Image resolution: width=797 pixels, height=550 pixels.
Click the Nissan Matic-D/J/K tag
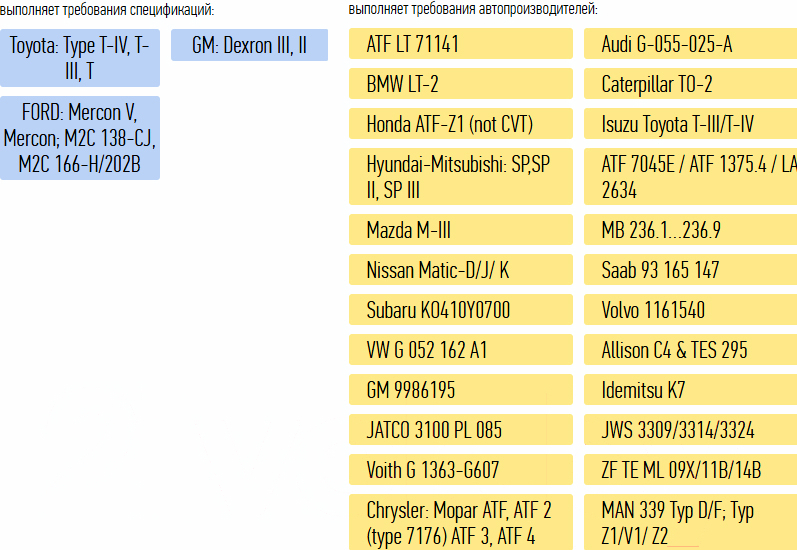click(x=461, y=270)
